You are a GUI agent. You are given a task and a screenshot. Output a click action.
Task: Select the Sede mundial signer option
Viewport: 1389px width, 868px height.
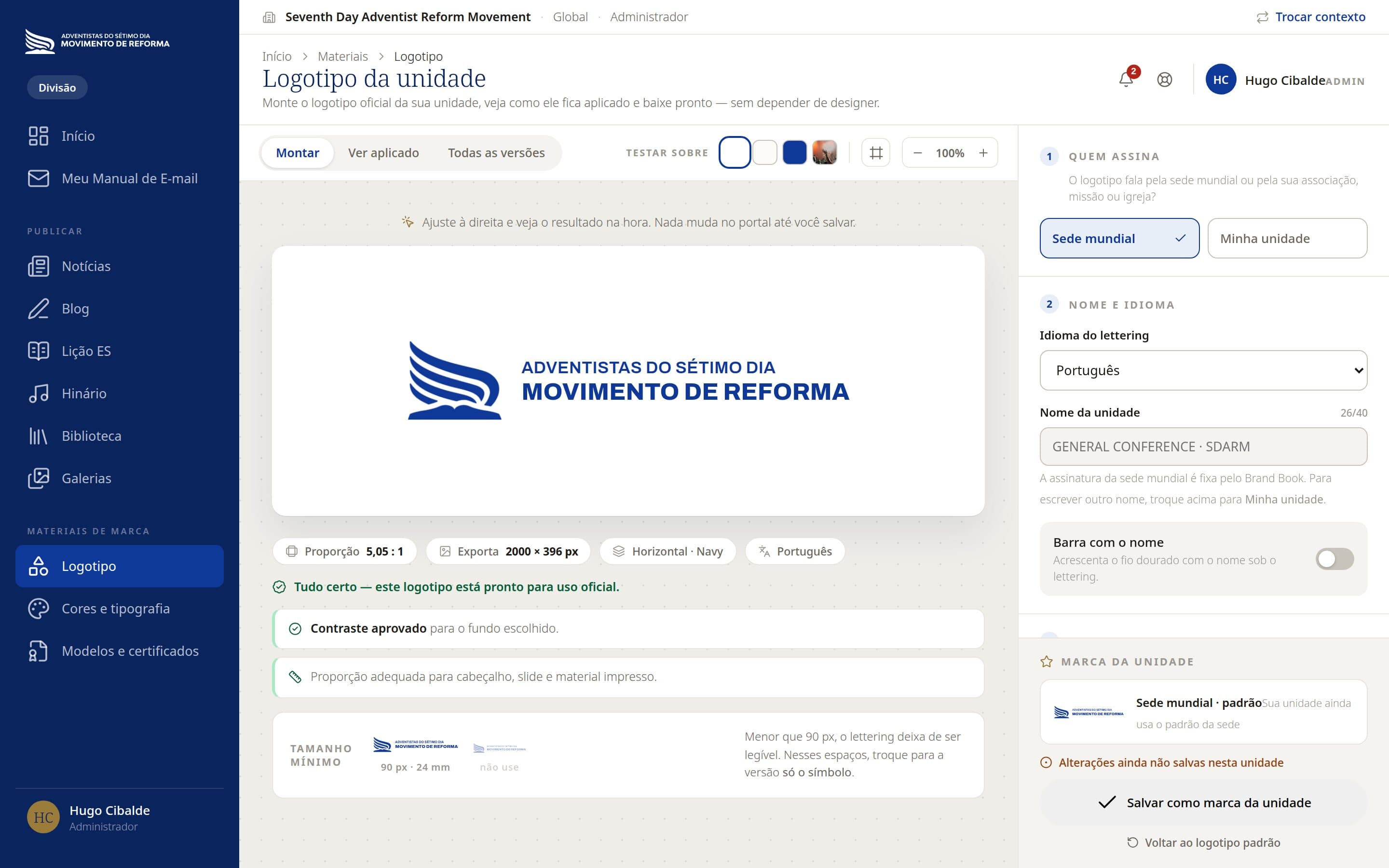click(1119, 238)
